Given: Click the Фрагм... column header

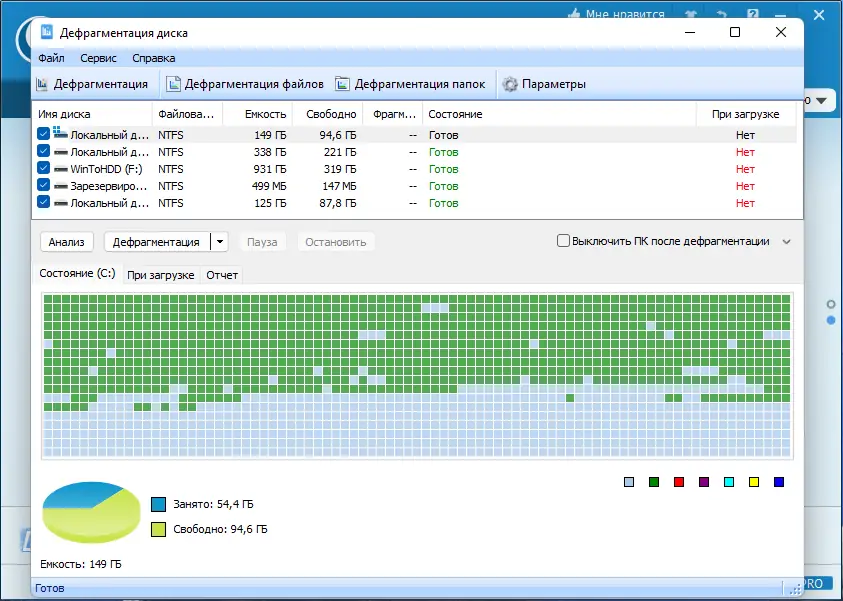Looking at the screenshot, I should [393, 114].
